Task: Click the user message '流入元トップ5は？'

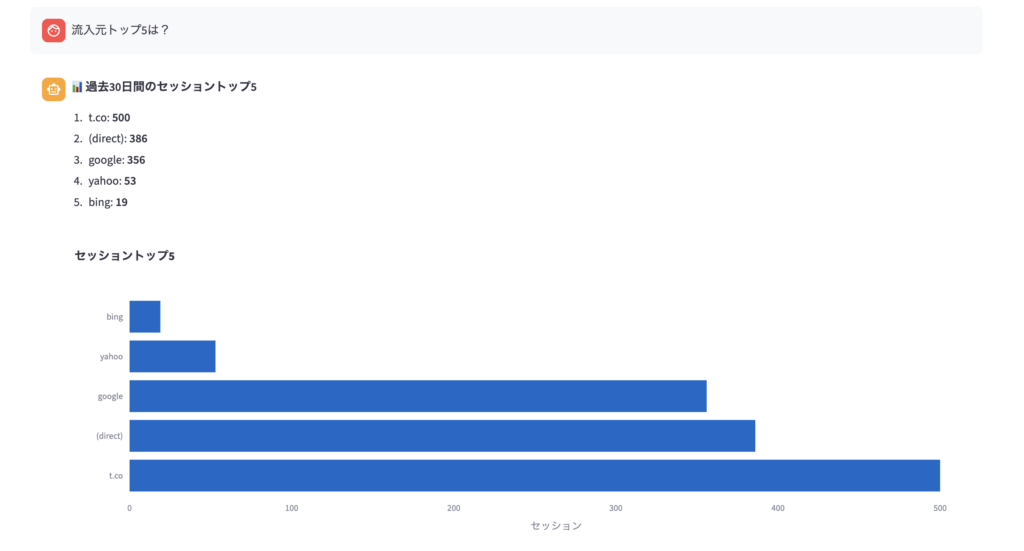Action: (121, 30)
